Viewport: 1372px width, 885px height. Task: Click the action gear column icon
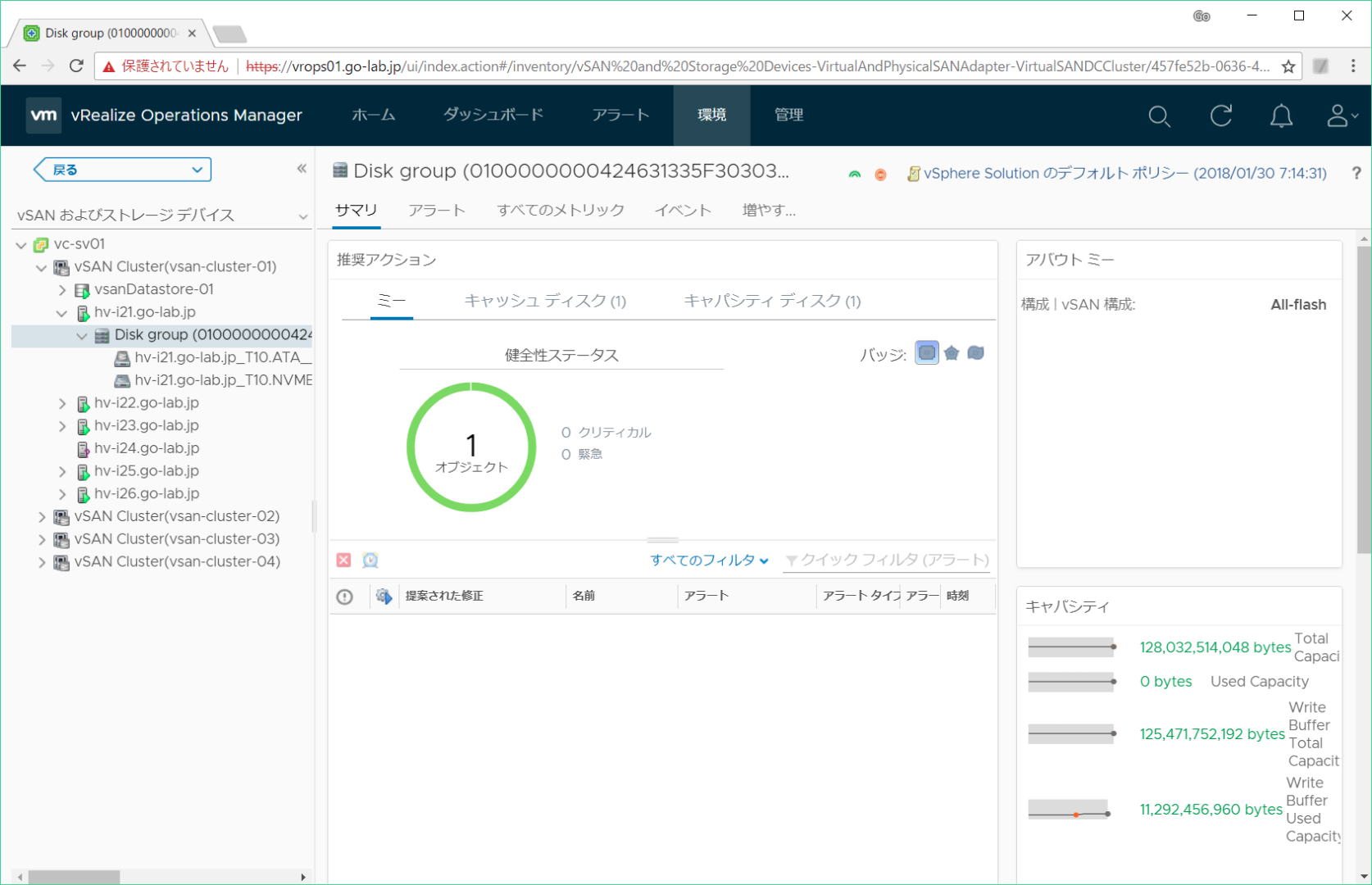point(384,597)
